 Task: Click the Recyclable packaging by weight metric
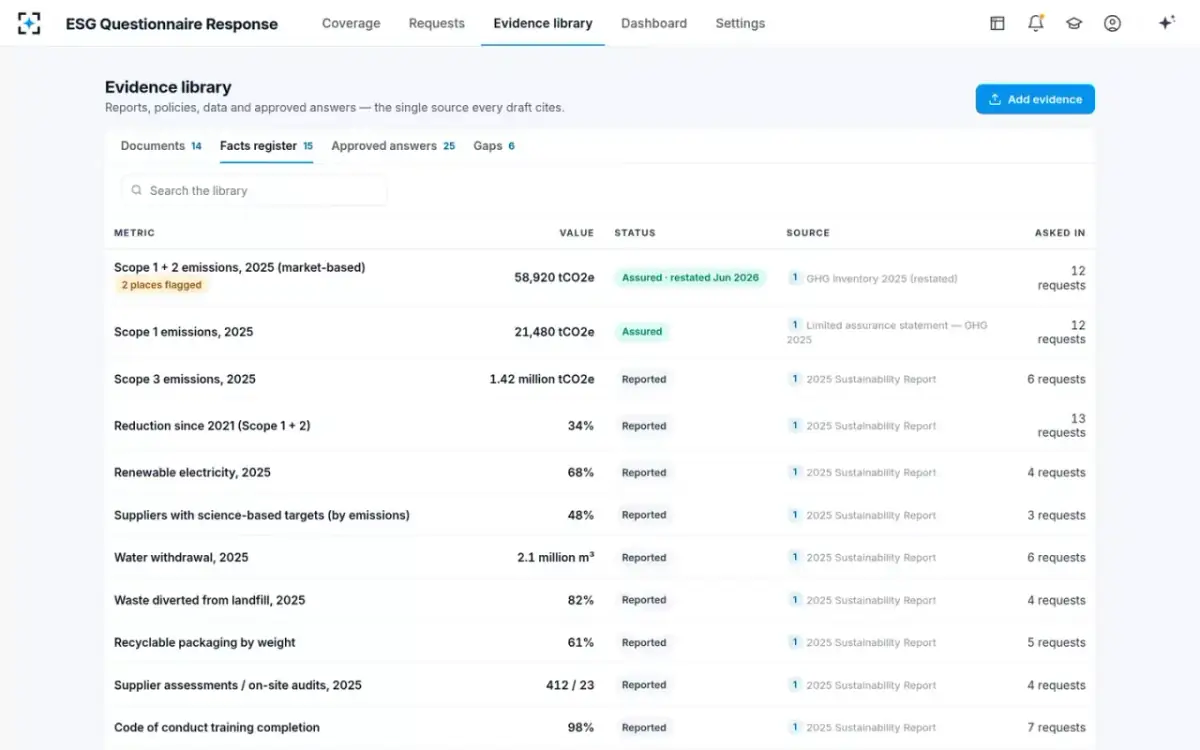click(x=205, y=642)
